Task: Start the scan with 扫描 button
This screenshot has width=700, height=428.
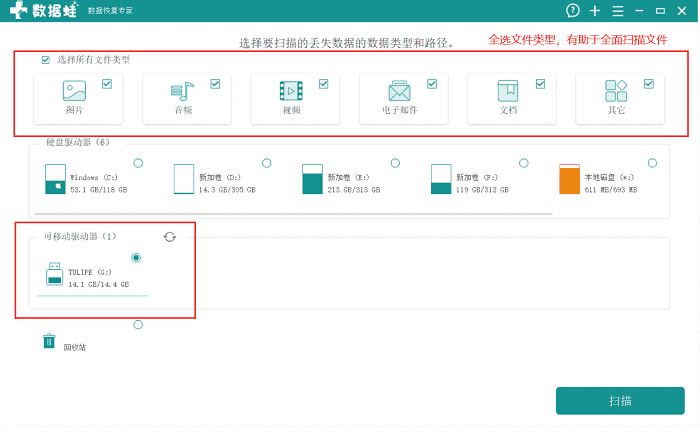Action: [620, 401]
